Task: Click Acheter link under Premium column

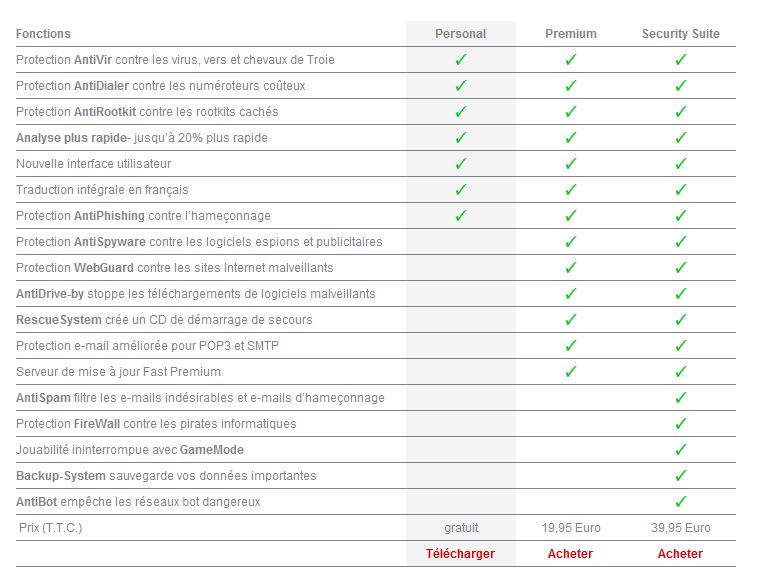Action: 570,554
